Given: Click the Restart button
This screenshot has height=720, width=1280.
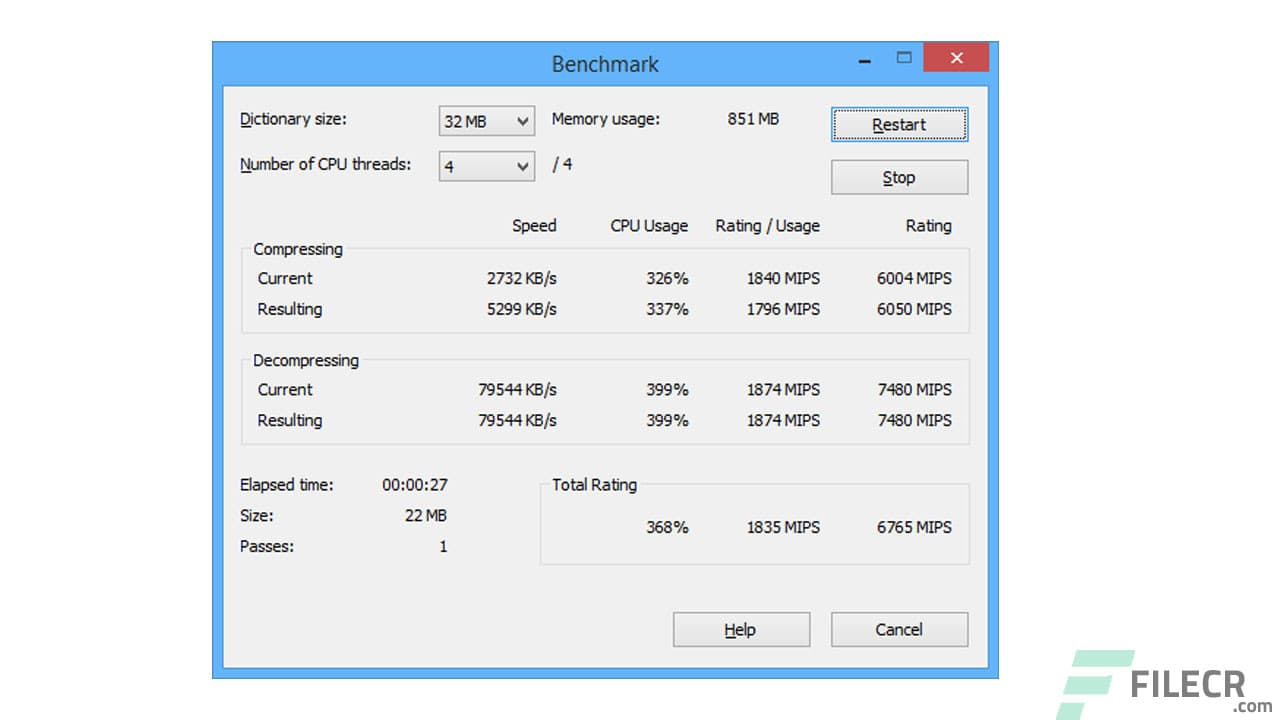Looking at the screenshot, I should [x=898, y=124].
